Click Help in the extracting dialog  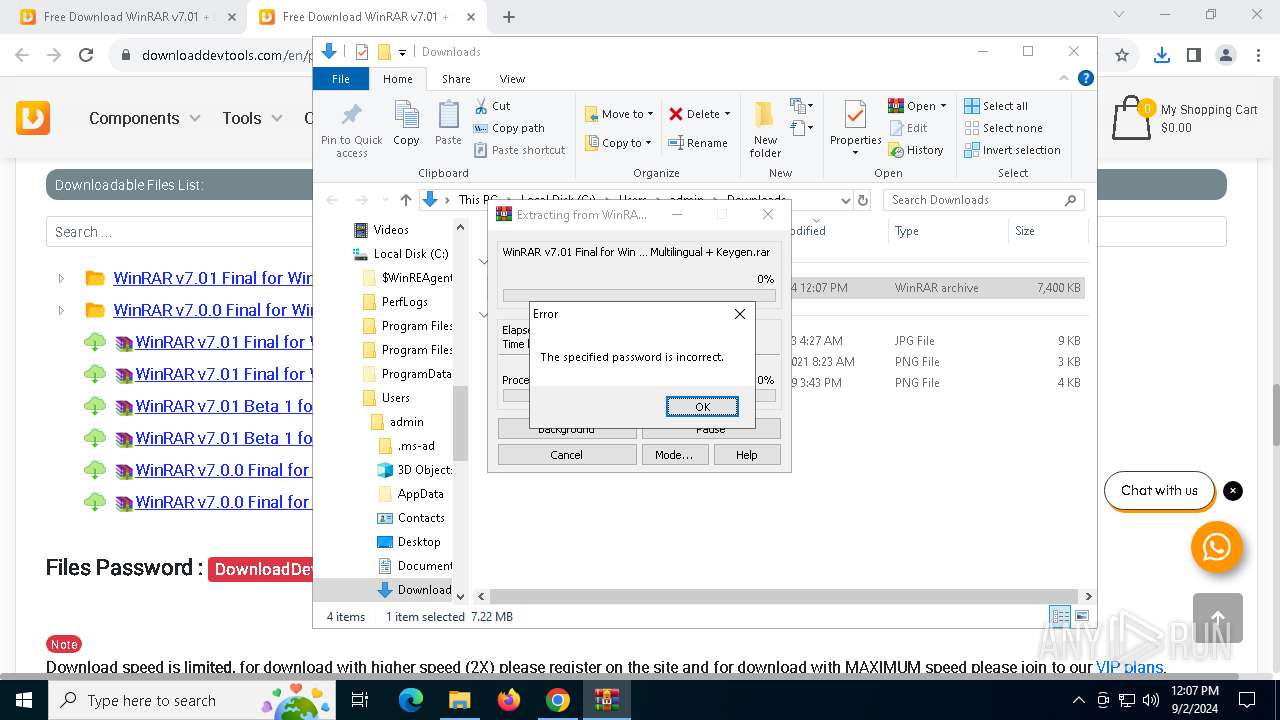coord(747,454)
